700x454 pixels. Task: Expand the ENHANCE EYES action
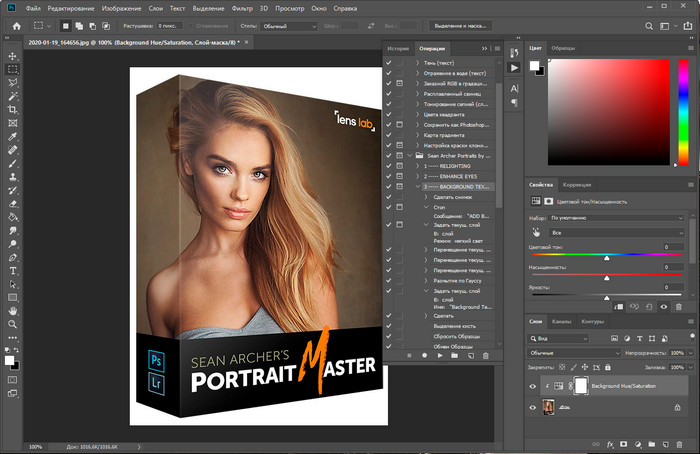pyautogui.click(x=416, y=176)
